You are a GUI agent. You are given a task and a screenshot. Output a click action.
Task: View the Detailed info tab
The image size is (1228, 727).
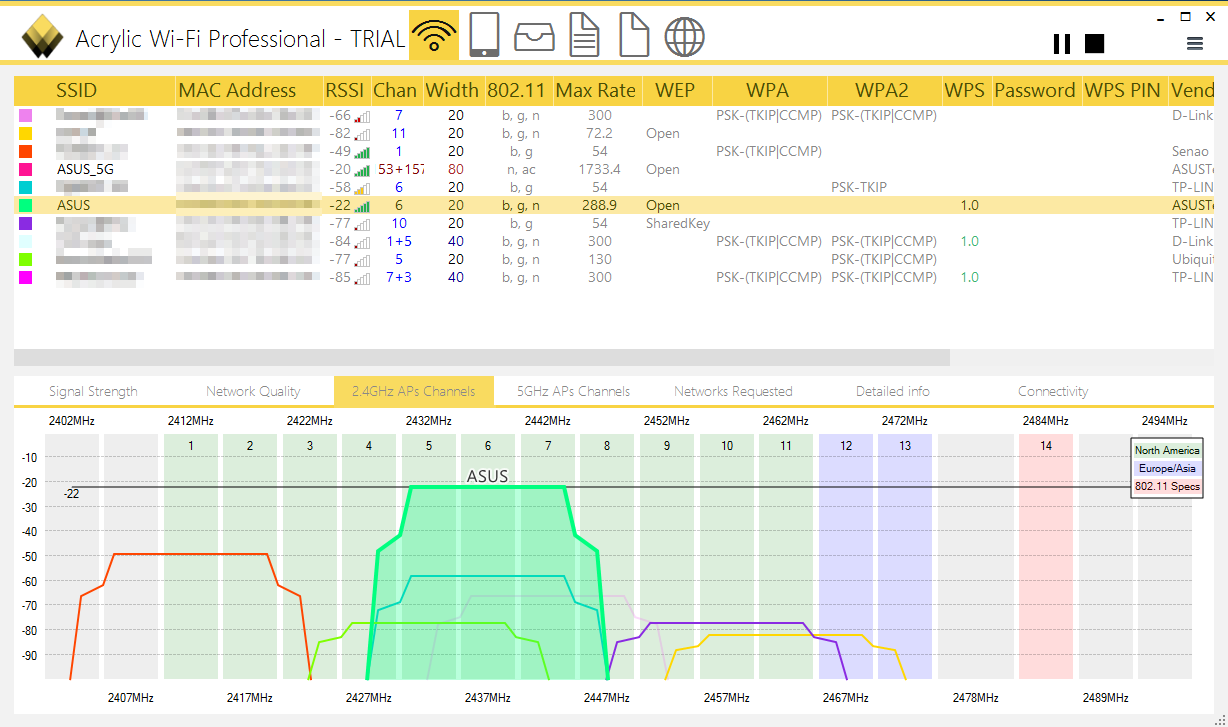point(893,391)
